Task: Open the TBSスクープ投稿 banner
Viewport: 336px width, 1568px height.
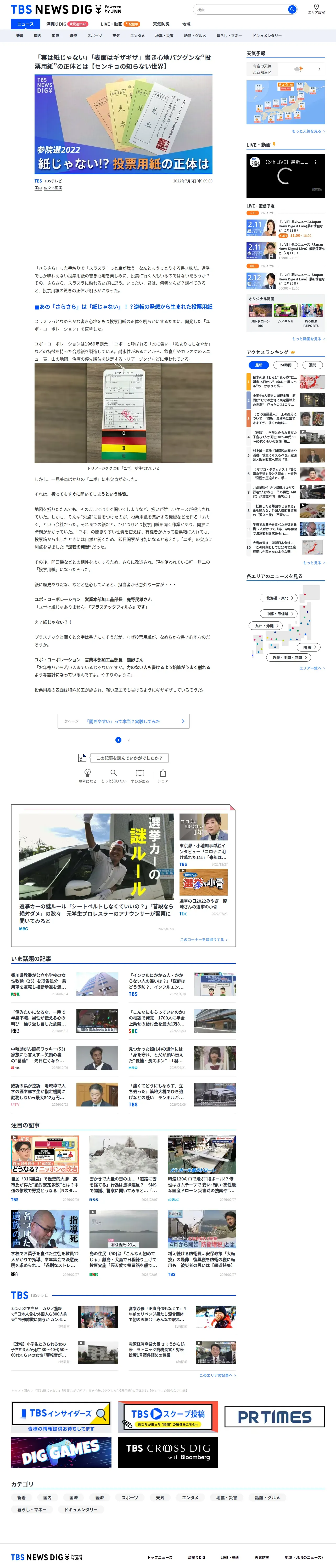Action: tap(168, 1417)
